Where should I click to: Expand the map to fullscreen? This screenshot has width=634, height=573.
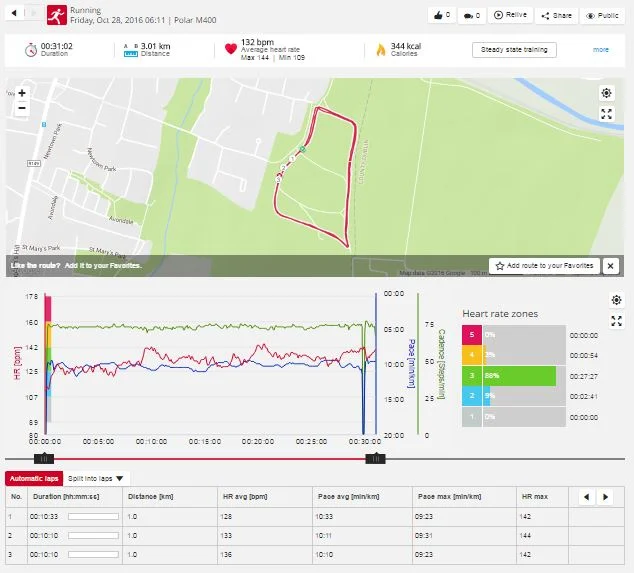(606, 114)
